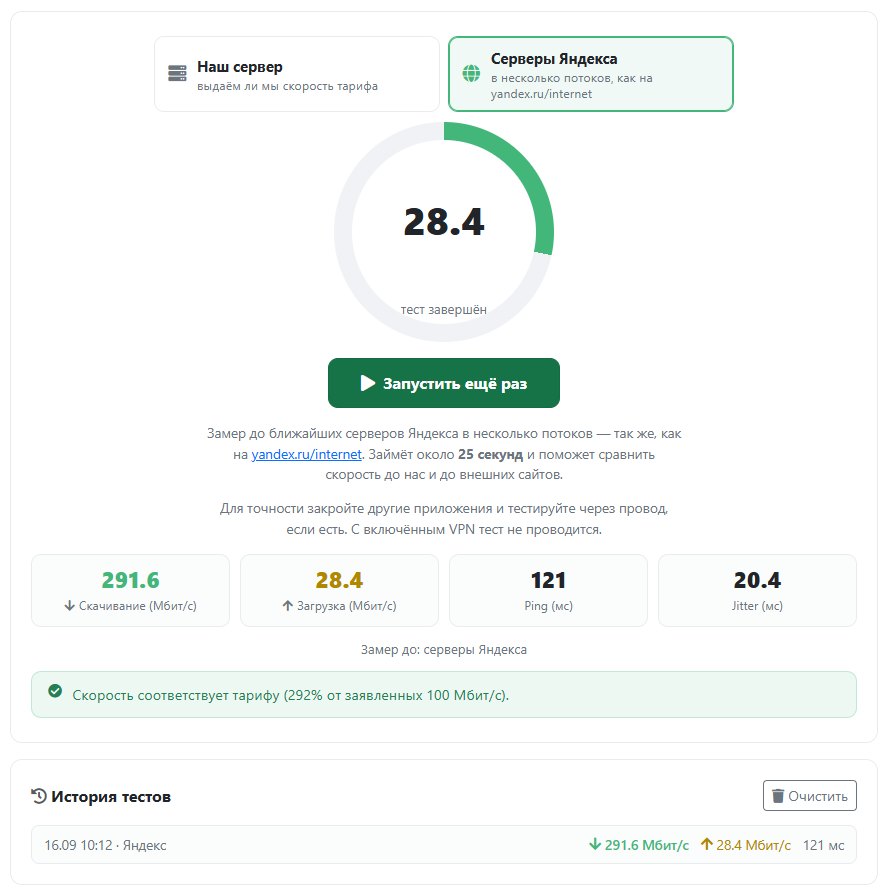Clear test history with "Очистить" button
This screenshot has height=893, width=888.
point(809,796)
